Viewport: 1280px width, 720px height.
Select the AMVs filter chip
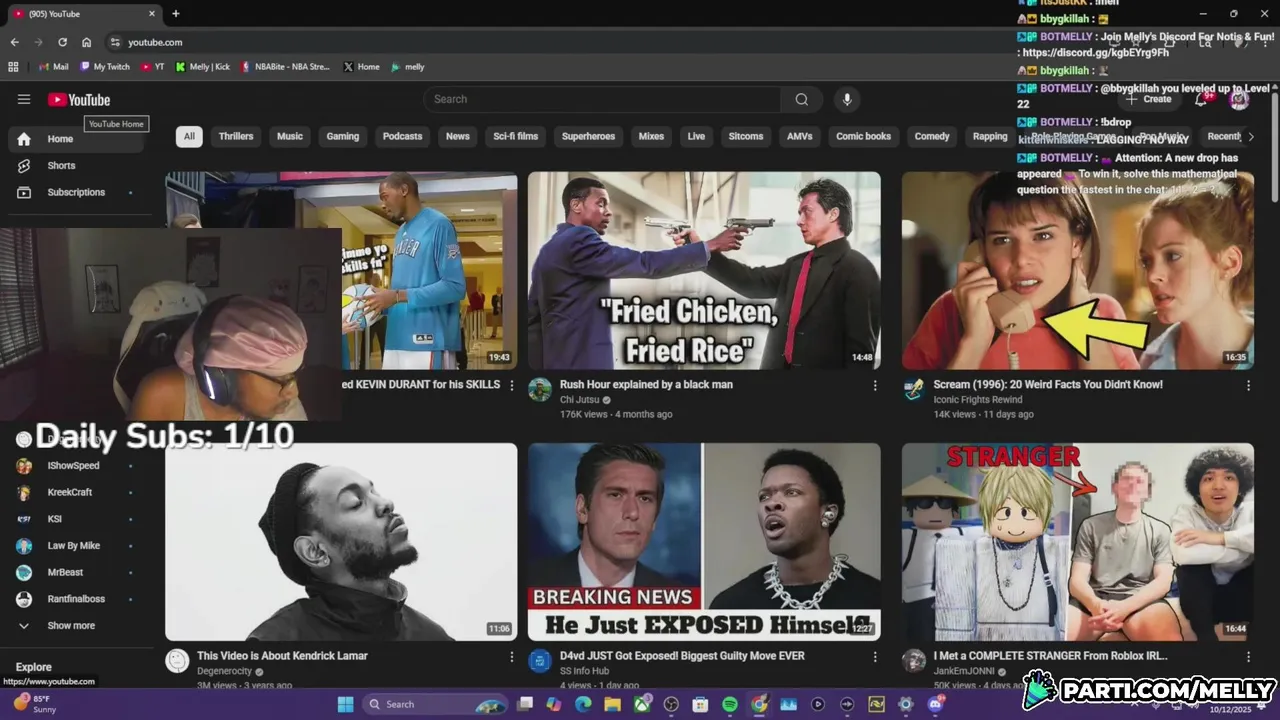coord(800,136)
